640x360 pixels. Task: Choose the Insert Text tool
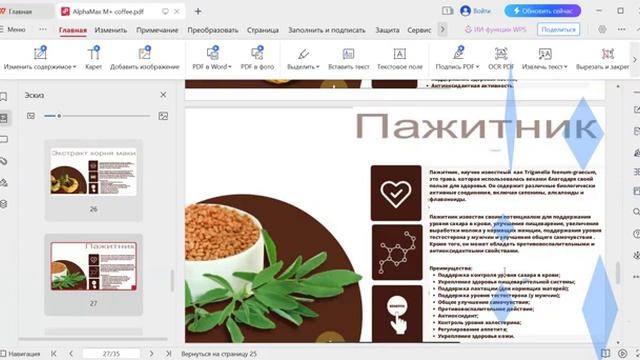(x=349, y=58)
